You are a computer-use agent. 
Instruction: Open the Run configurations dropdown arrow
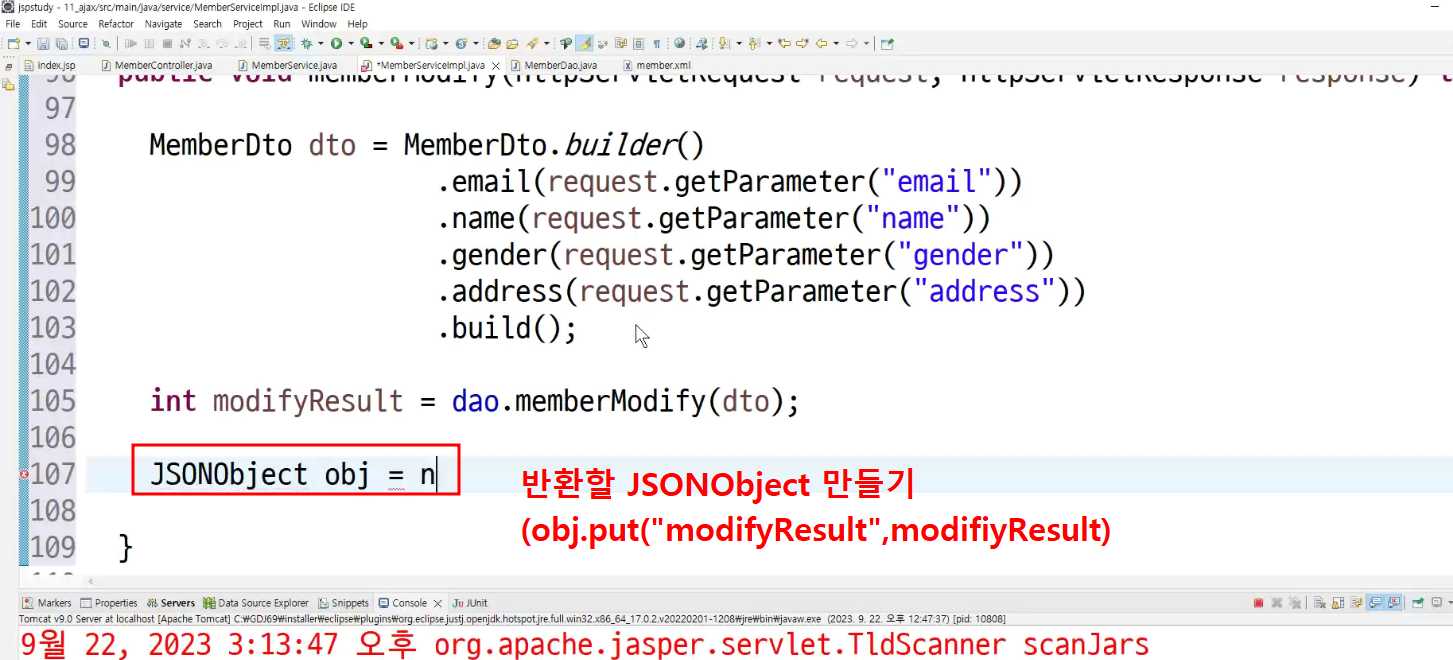click(x=351, y=44)
